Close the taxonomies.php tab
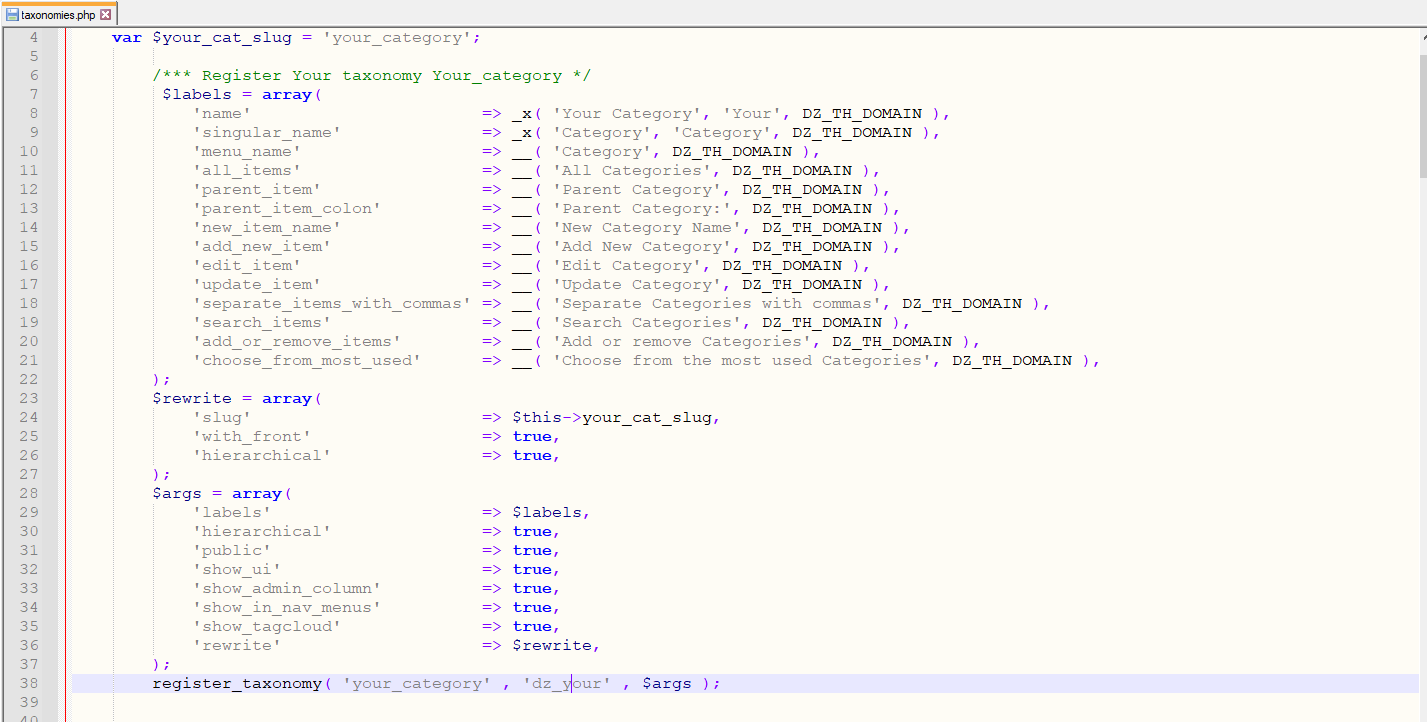The width and height of the screenshot is (1427, 722). tap(106, 15)
